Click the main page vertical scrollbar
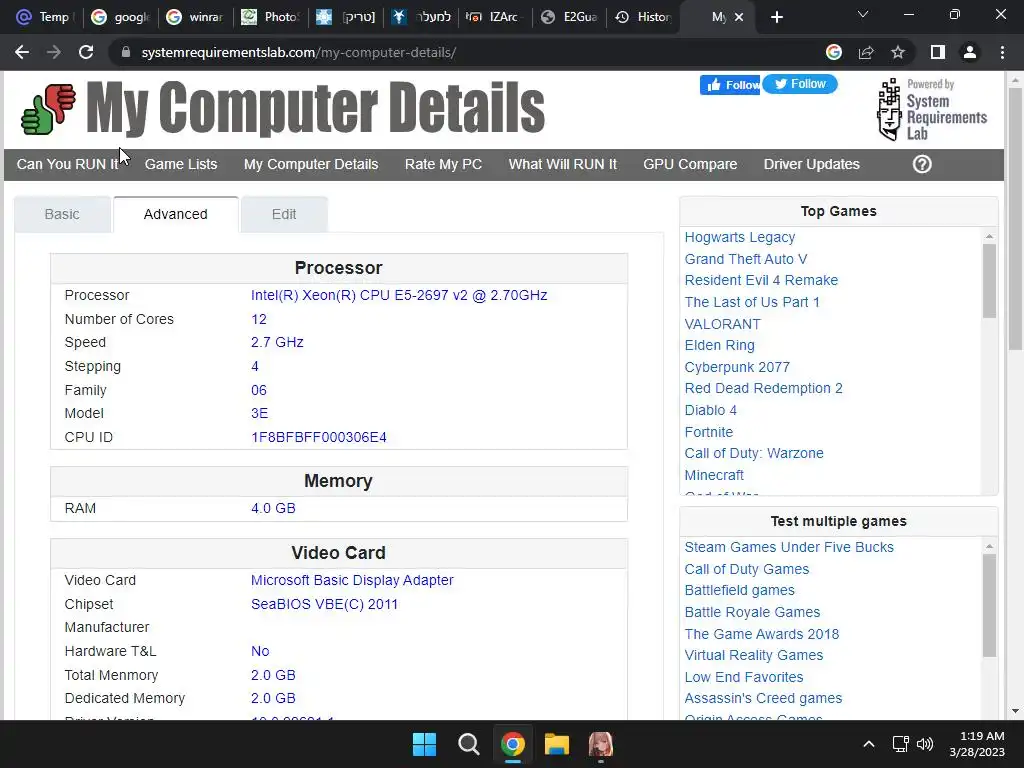 point(1015,218)
